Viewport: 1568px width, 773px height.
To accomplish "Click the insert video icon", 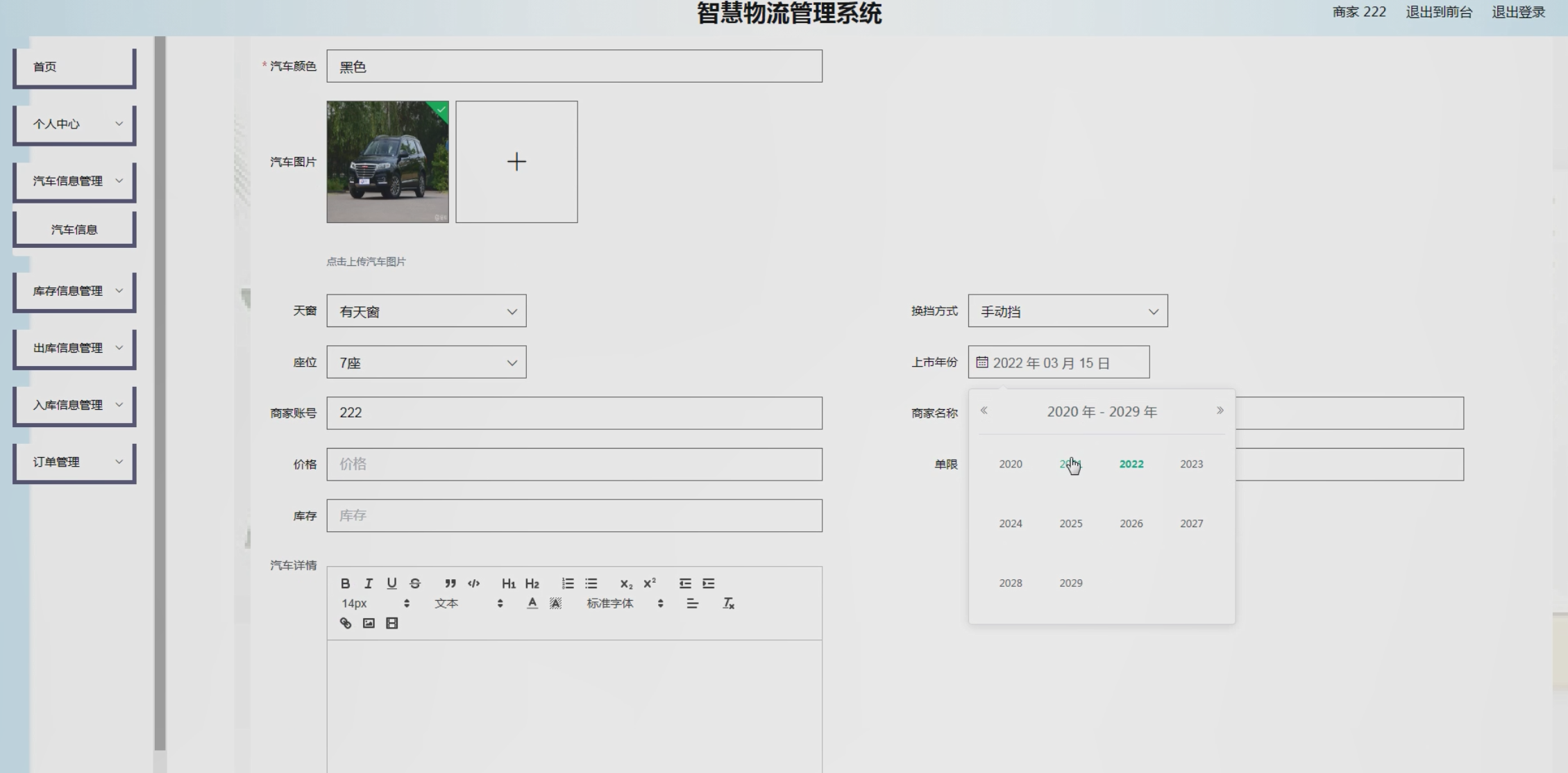I will coord(392,623).
